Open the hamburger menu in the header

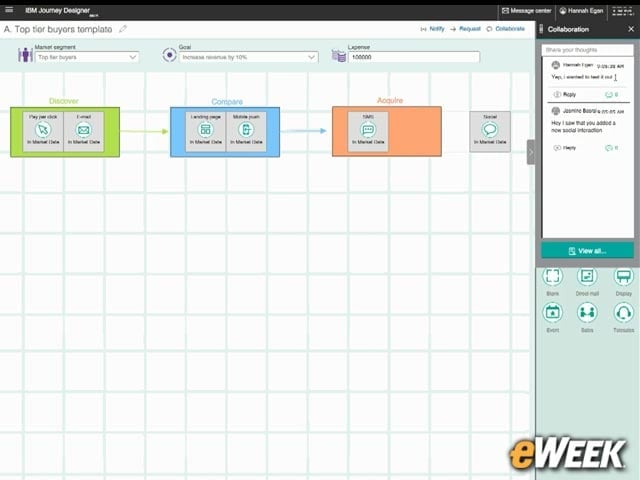(x=9, y=10)
